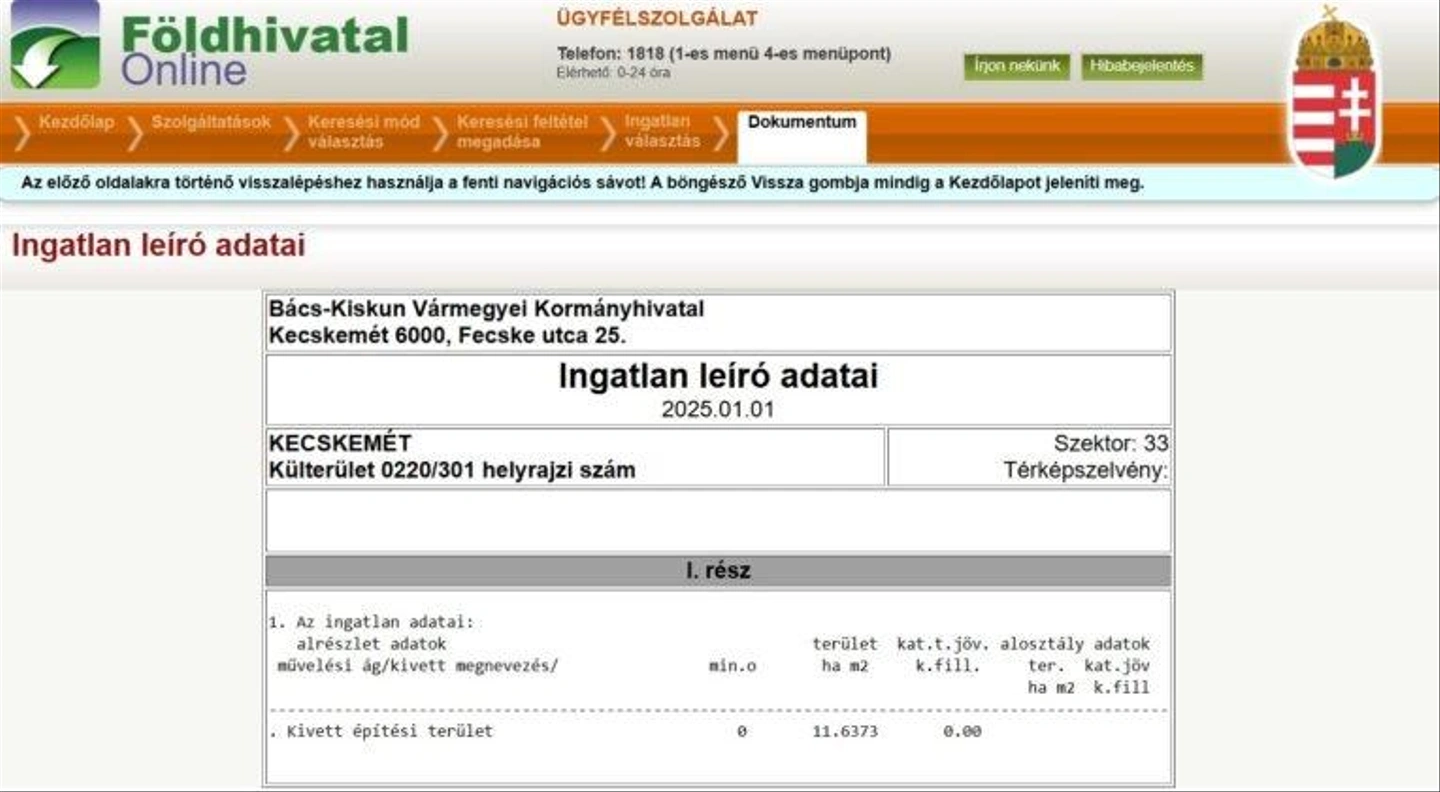
Task: Click Külterület 0220/301 helyrajzi szám text
Action: pyautogui.click(x=451, y=470)
